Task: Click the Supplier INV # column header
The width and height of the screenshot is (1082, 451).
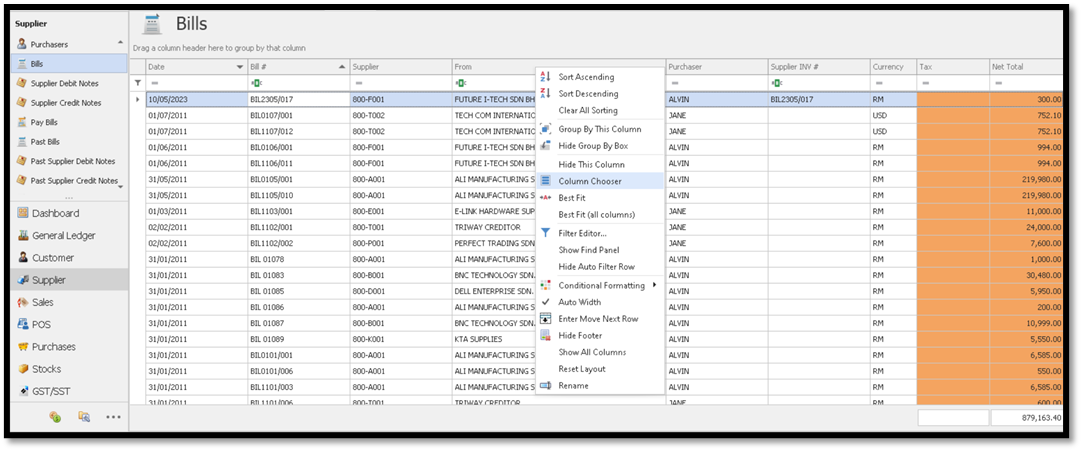Action: (818, 67)
